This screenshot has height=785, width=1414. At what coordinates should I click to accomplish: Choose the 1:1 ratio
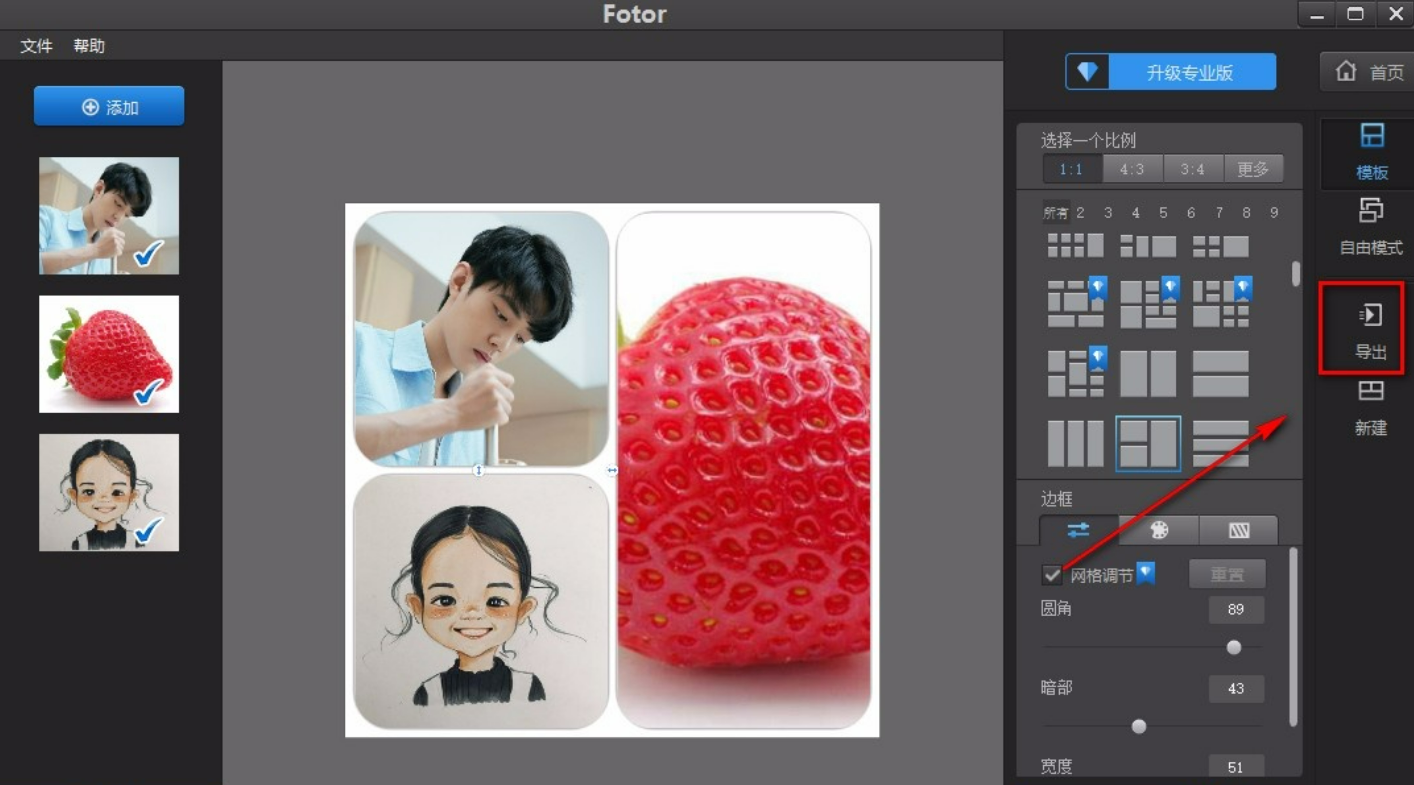coord(1072,169)
